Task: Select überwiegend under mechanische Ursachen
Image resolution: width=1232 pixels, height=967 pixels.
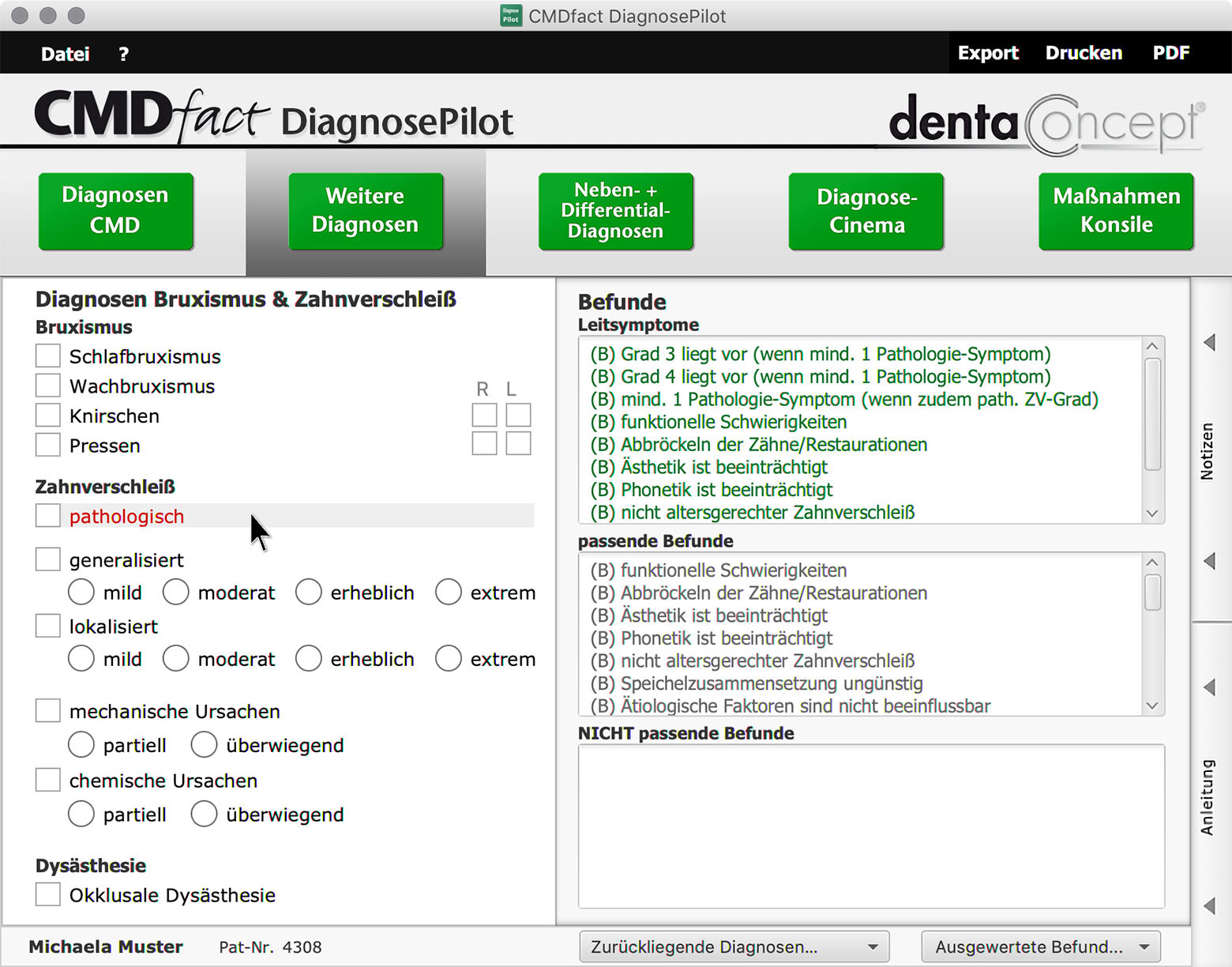Action: tap(204, 744)
